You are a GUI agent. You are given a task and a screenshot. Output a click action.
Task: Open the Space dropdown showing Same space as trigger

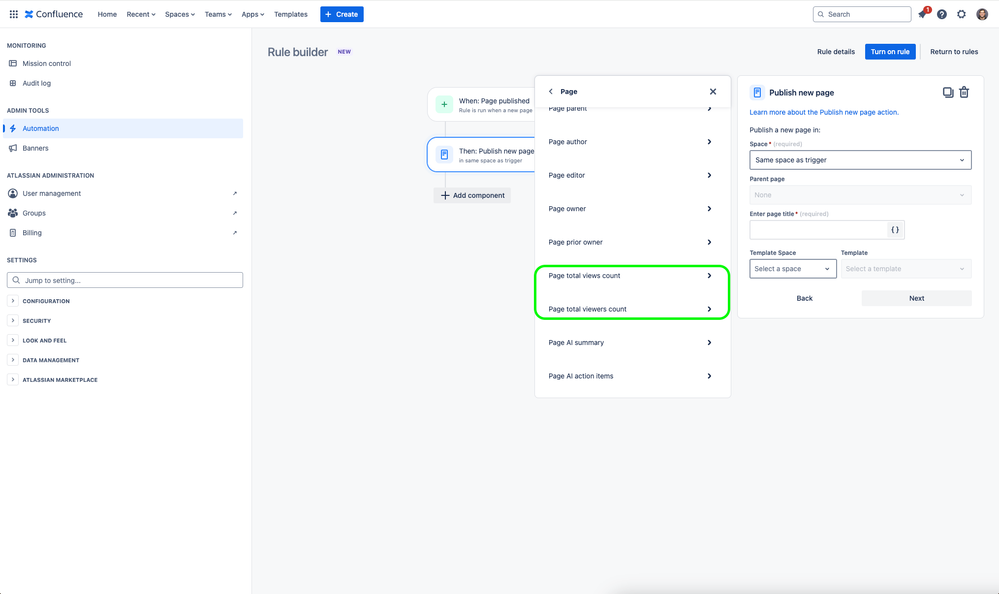(860, 160)
